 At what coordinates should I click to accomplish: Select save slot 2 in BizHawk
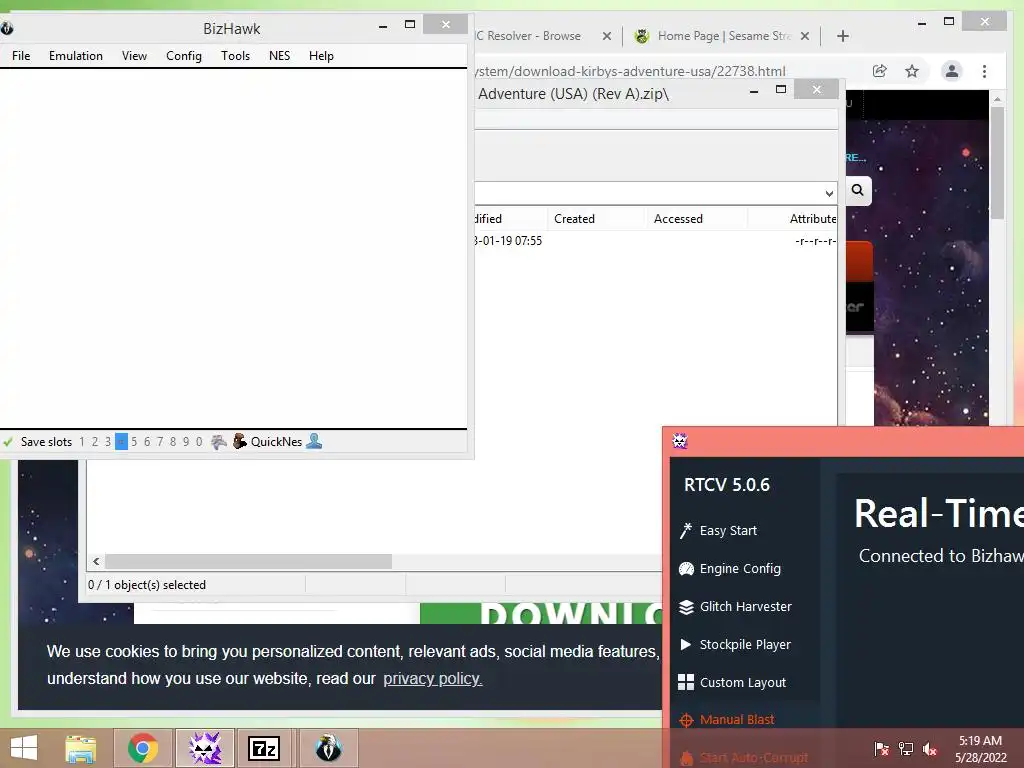95,442
